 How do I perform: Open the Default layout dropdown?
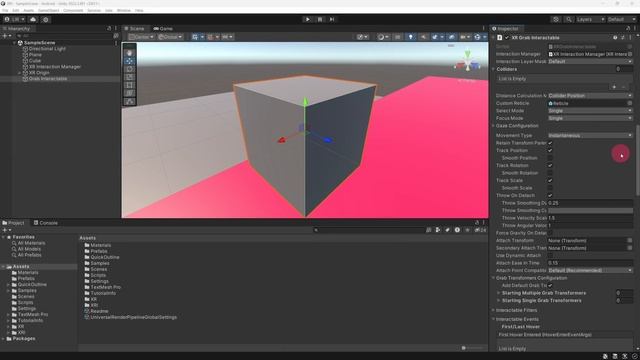point(622,19)
